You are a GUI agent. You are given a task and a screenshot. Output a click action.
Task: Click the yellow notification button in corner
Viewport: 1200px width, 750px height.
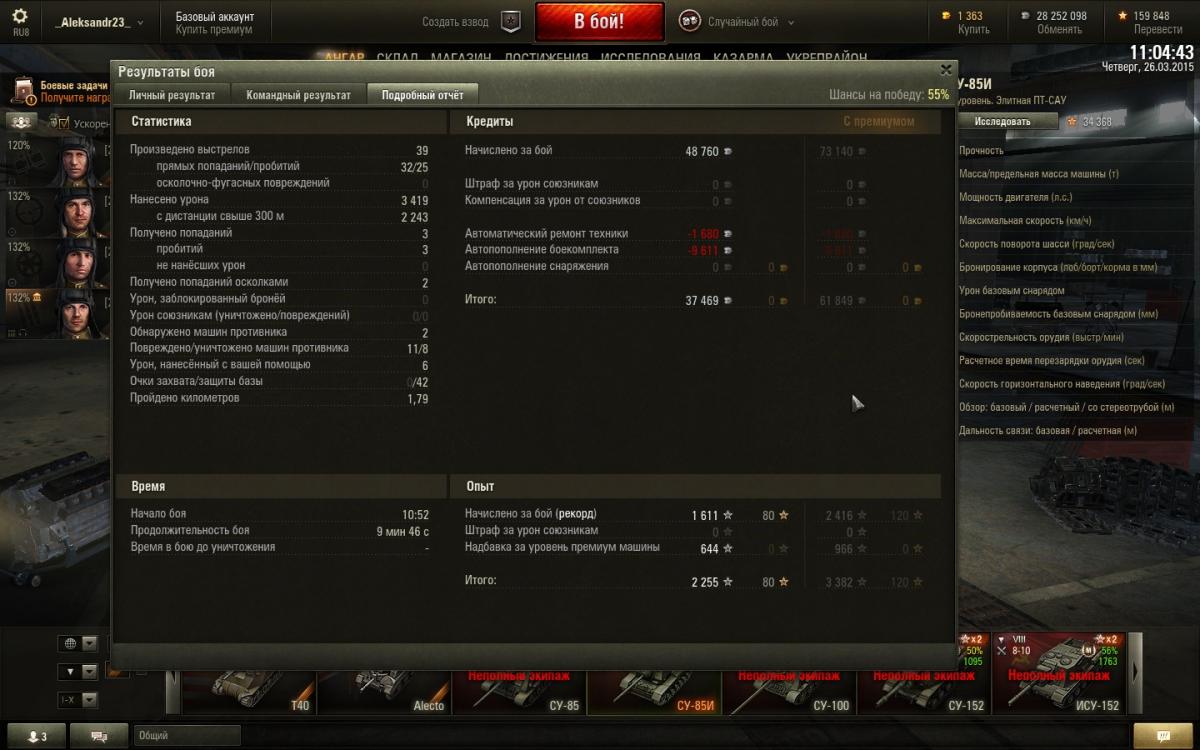click(1164, 736)
